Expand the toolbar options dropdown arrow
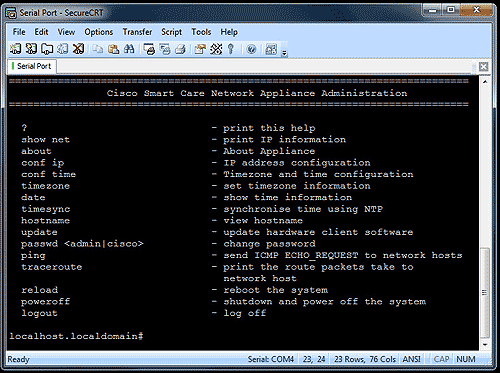Screen dimensions: 500x373 pyautogui.click(x=284, y=52)
